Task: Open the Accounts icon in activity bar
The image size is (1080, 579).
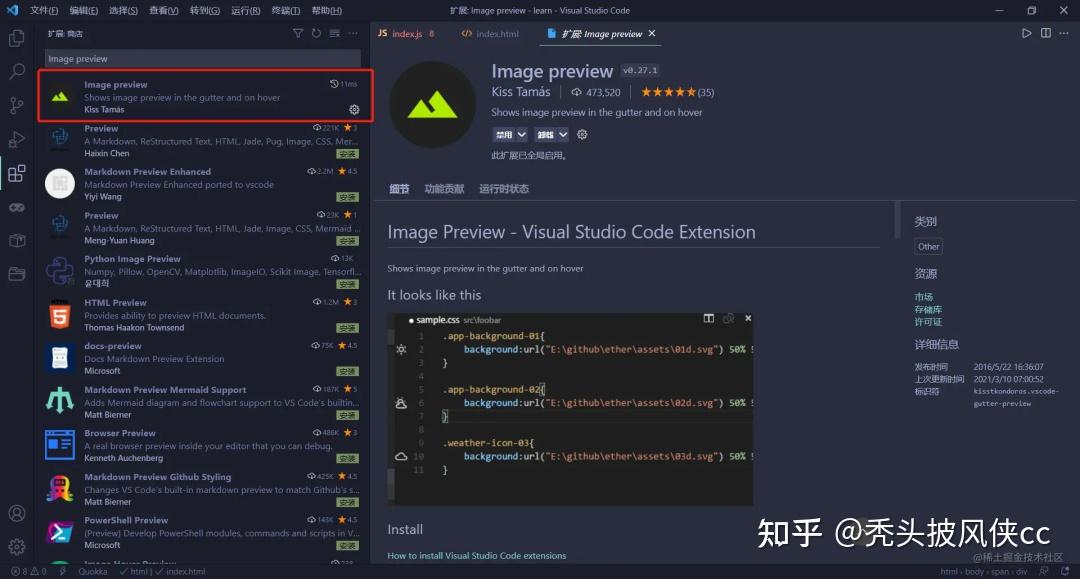Action: [x=17, y=514]
